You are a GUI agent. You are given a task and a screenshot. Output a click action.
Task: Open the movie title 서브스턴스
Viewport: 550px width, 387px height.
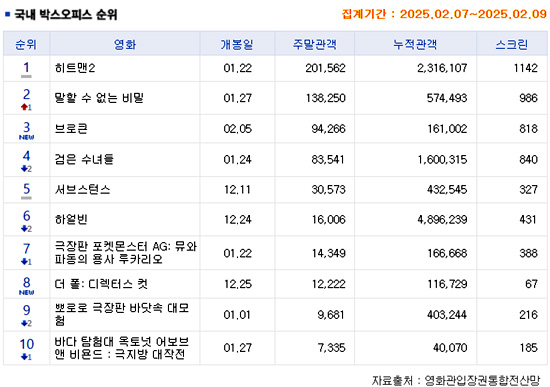(x=82, y=189)
